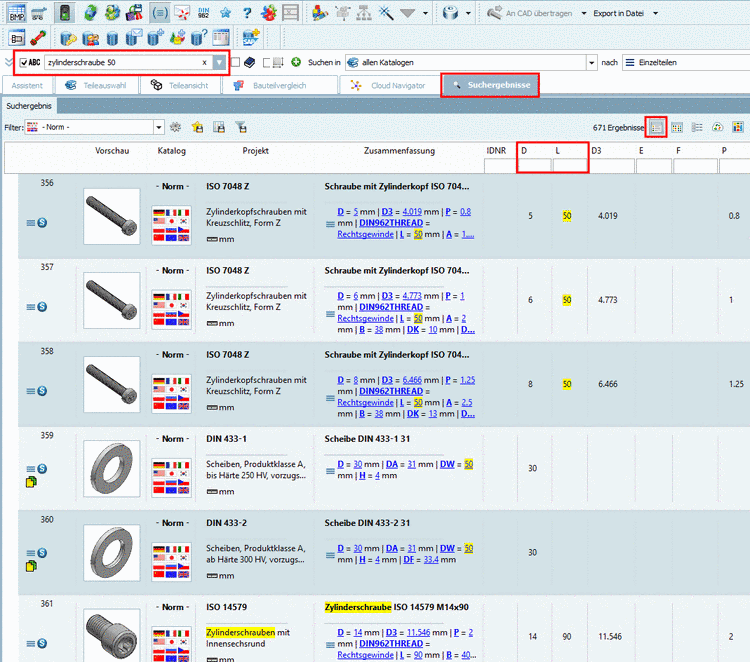Click the brackets equals (=) toolbar icon
This screenshot has width=750, height=662.
coord(160,13)
